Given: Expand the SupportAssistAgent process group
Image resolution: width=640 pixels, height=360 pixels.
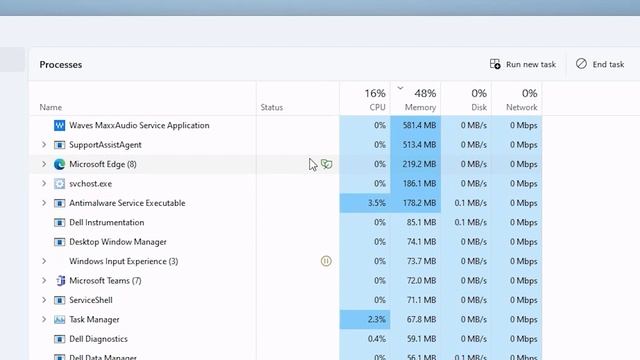Looking at the screenshot, I should pos(44,144).
